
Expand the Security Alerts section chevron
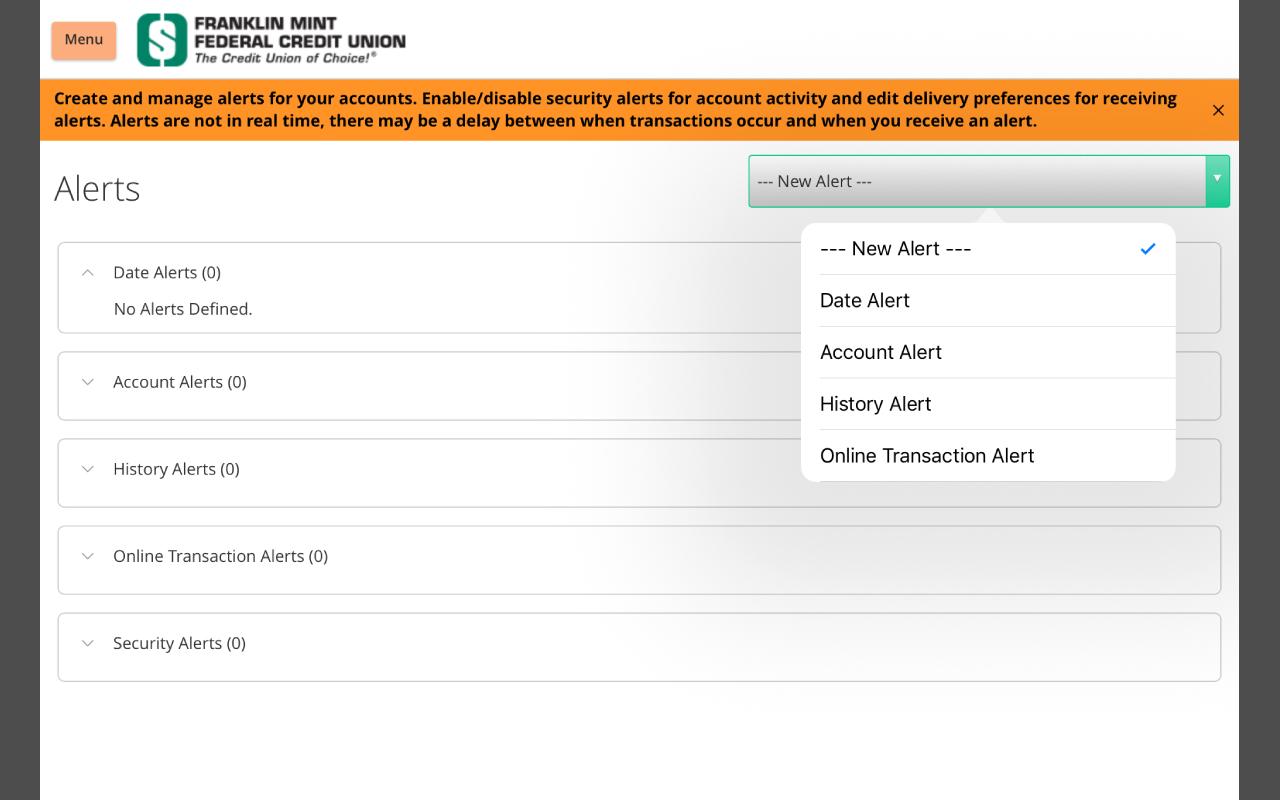[88, 643]
